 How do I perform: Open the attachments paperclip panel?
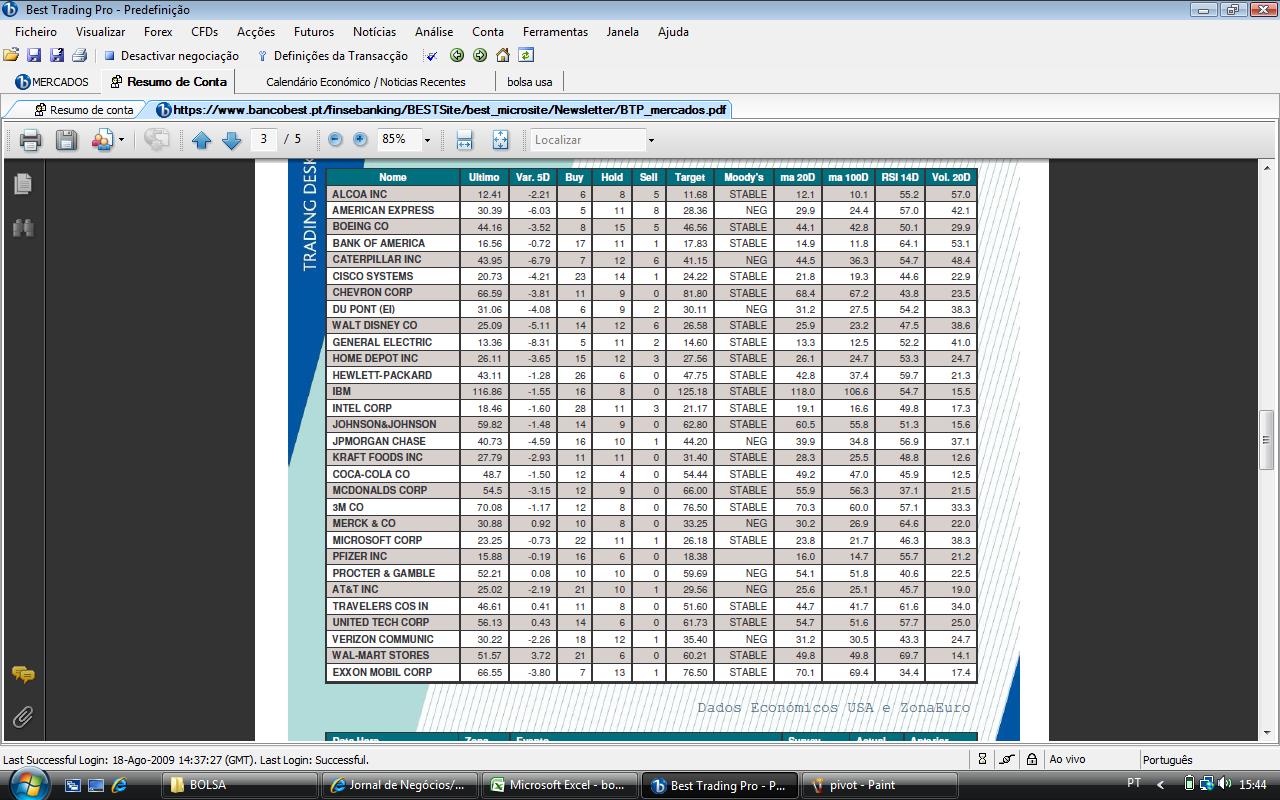tap(23, 716)
